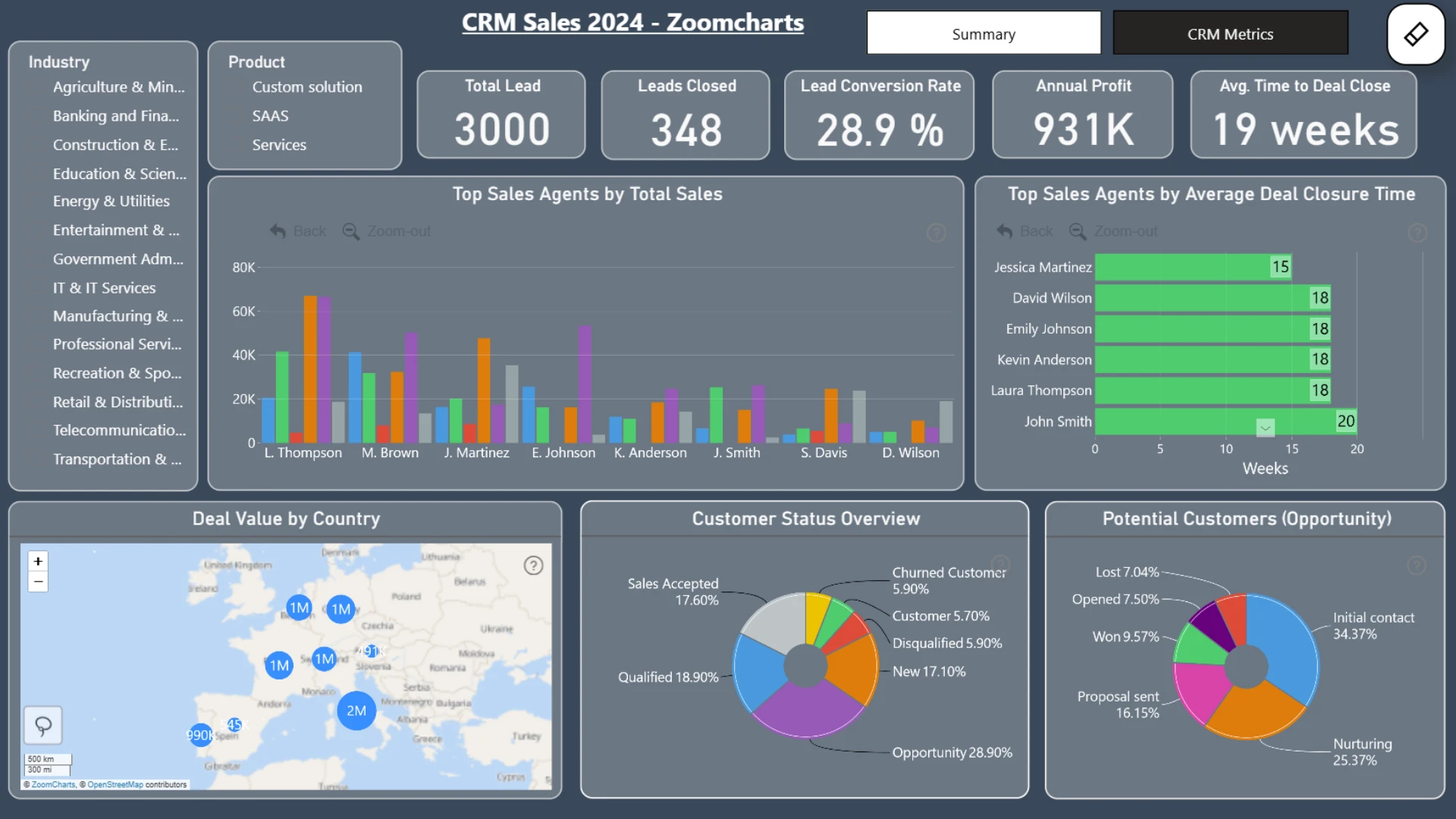The image size is (1456, 819).
Task: Click the Leads Closed 348 card
Action: [x=686, y=115]
